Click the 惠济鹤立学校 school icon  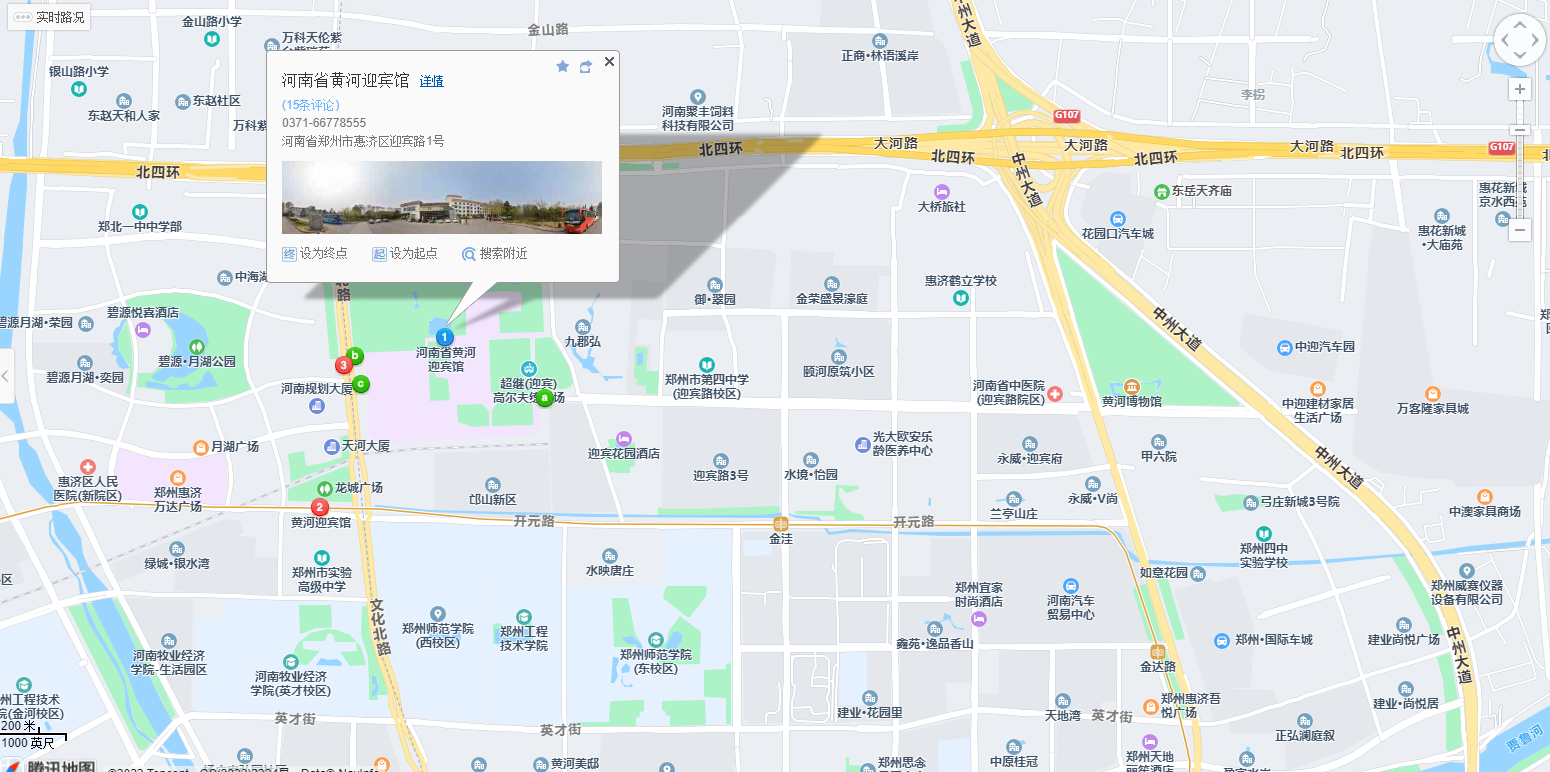pyautogui.click(x=961, y=298)
